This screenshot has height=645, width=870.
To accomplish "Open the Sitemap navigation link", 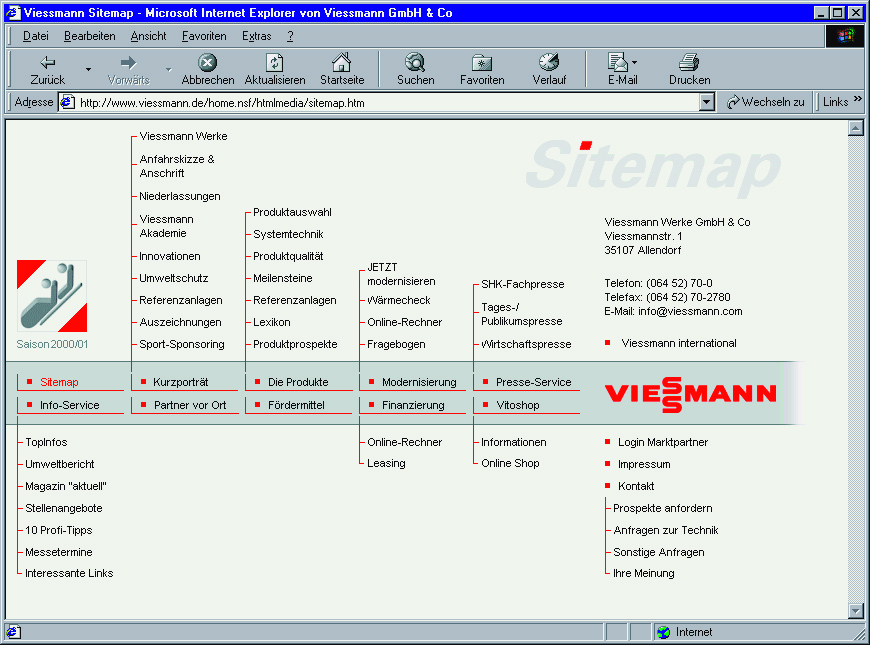I will [59, 382].
